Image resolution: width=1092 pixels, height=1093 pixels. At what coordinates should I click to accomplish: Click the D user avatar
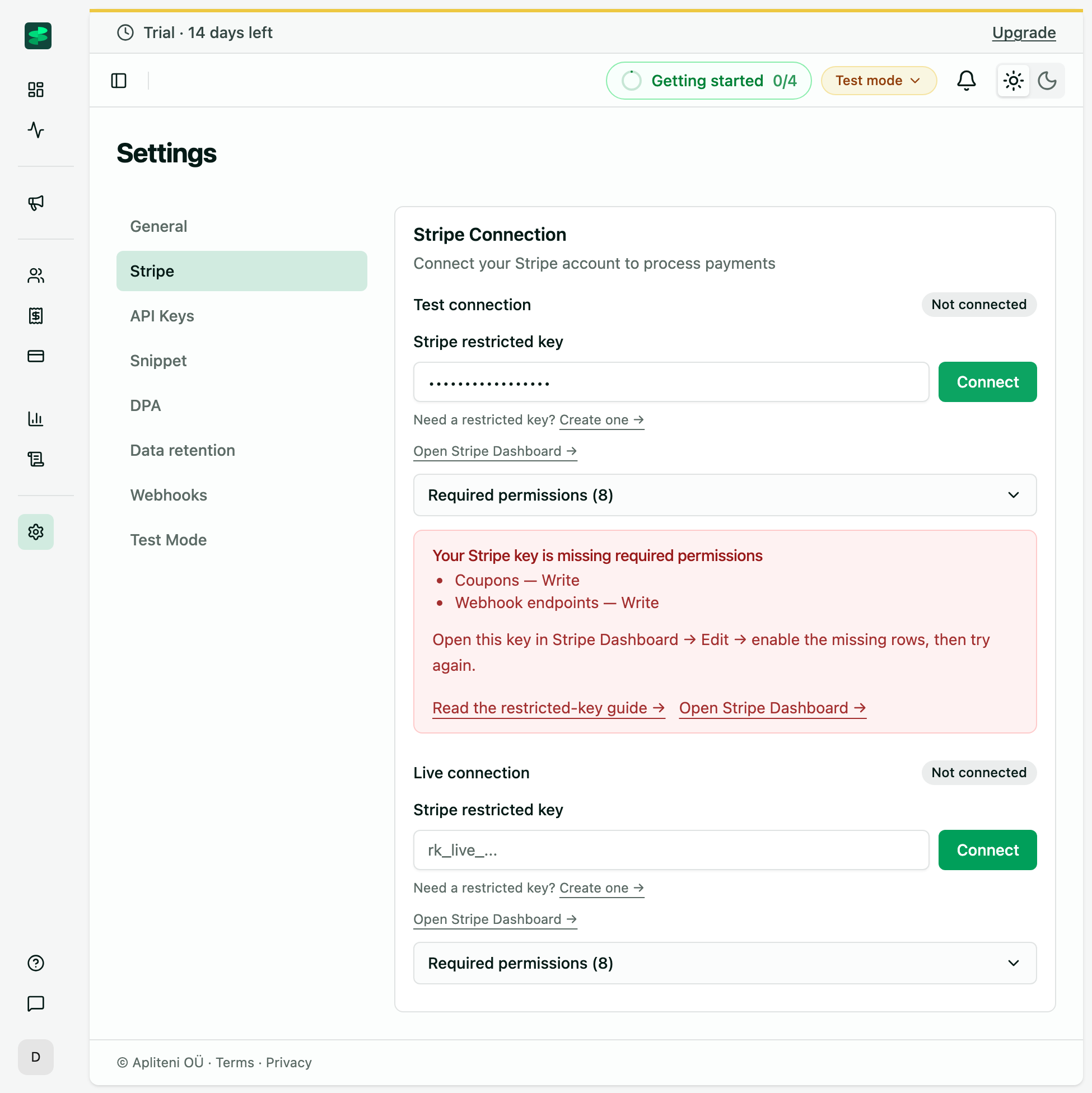pyautogui.click(x=36, y=1057)
